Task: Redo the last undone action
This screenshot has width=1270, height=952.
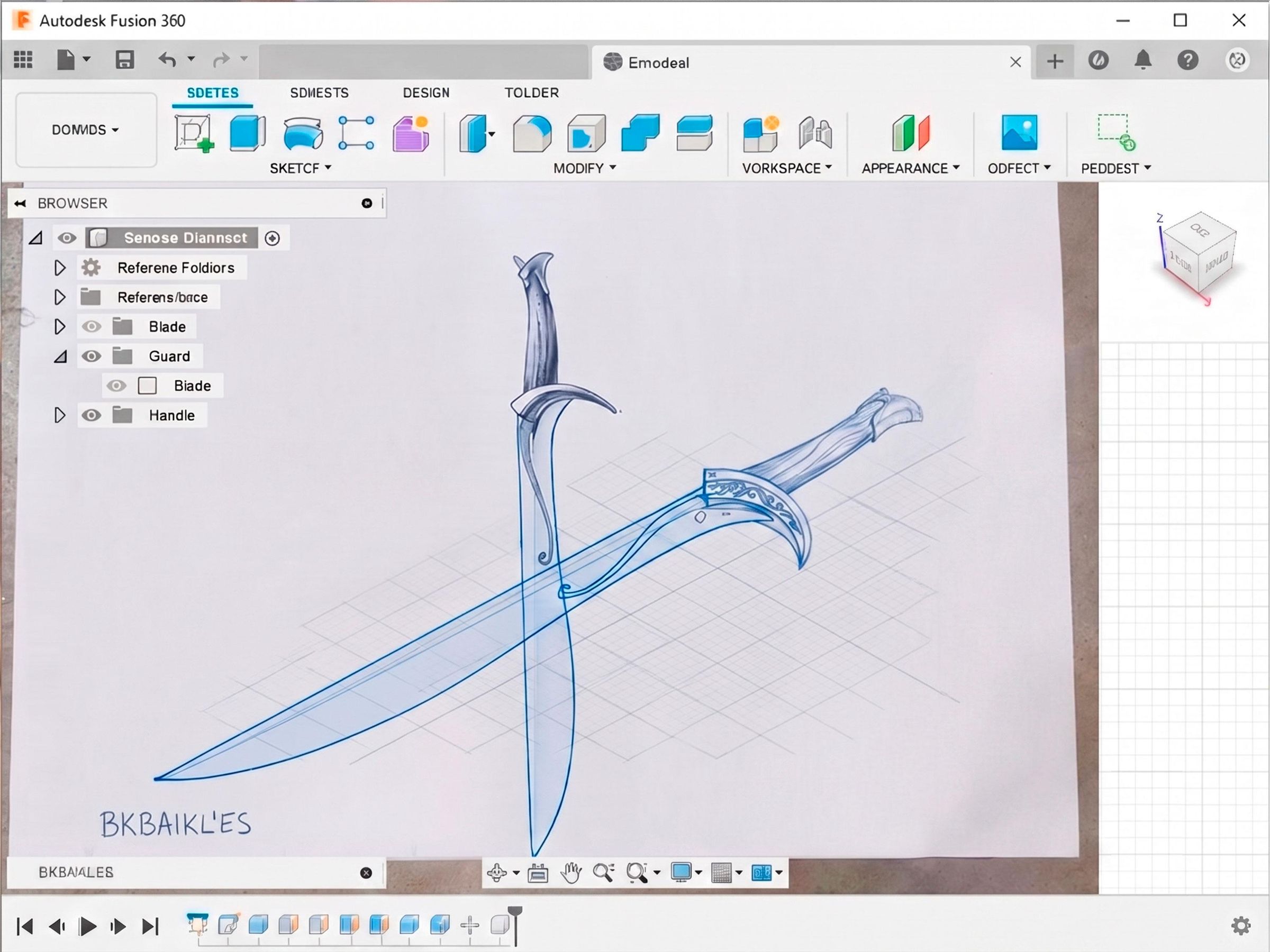Action: 221,60
